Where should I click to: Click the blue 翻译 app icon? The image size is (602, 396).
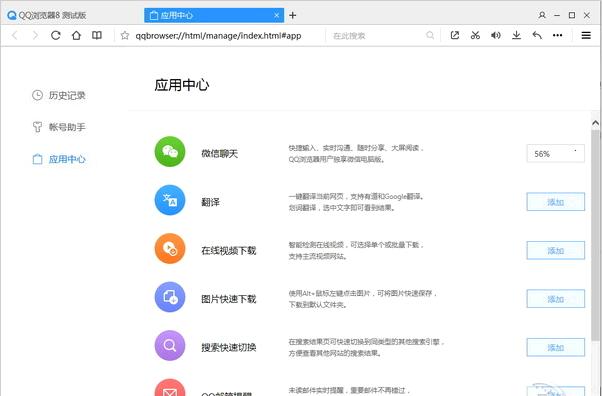170,200
